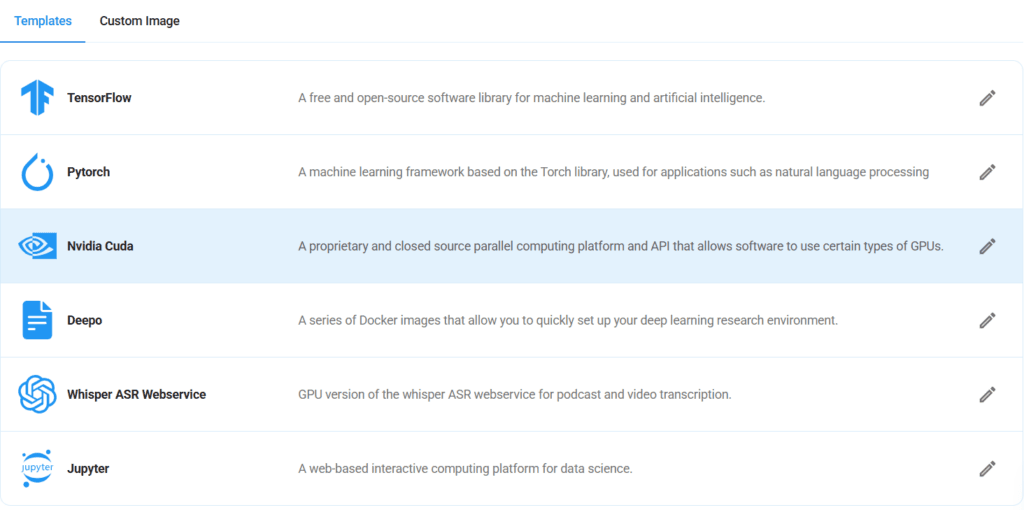Image resolution: width=1024 pixels, height=510 pixels.
Task: Switch to the Custom Image tab
Action: pos(139,21)
